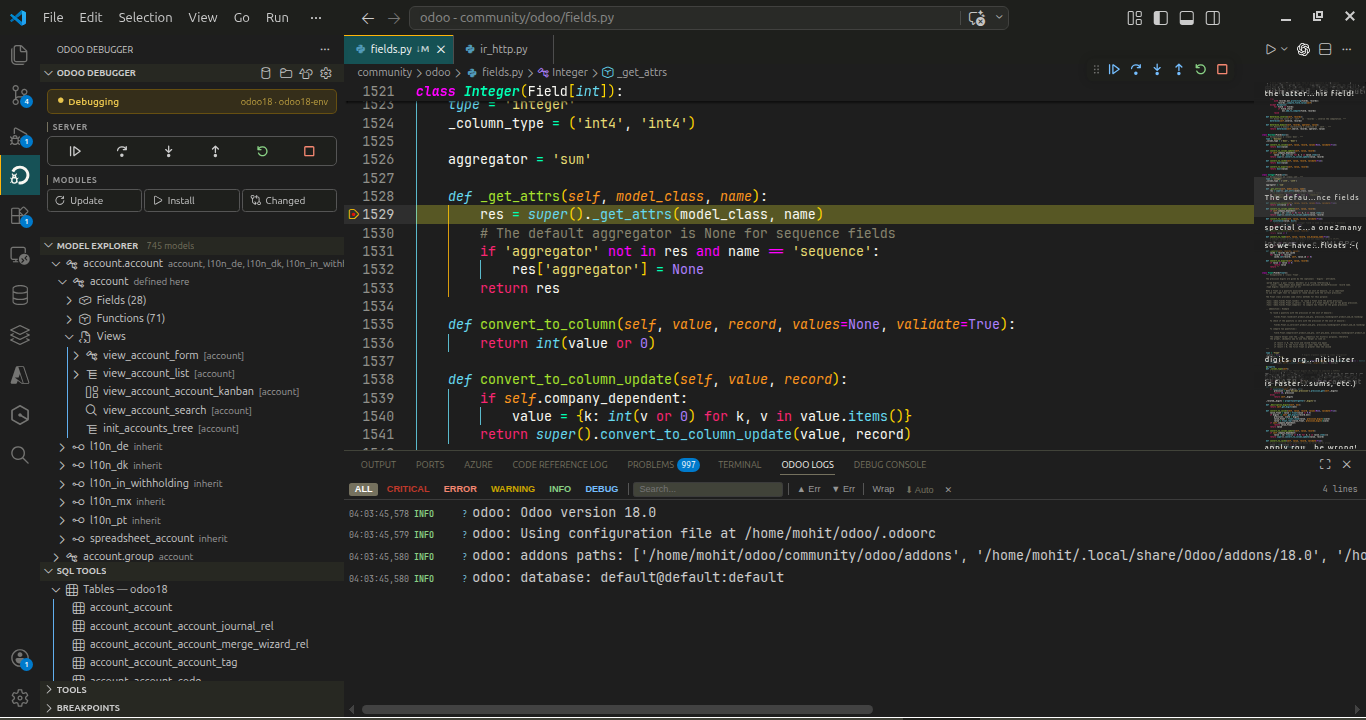The image size is (1366, 720).
Task: Toggle the bottom panel layout button
Action: click(x=1187, y=18)
